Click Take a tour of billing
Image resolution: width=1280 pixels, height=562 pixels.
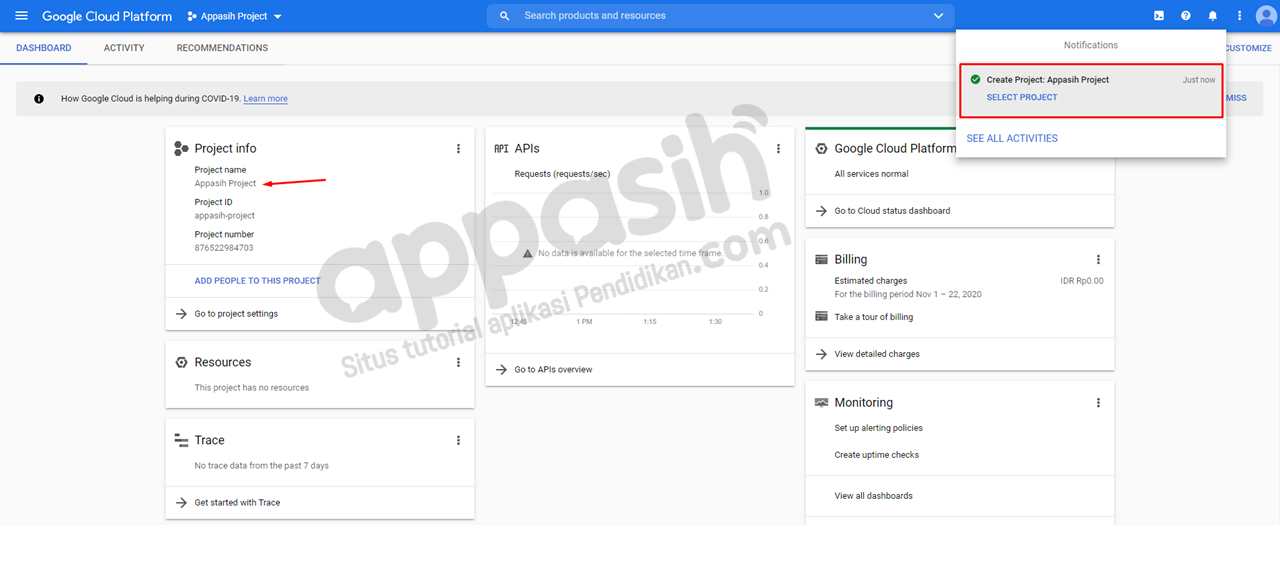click(873, 317)
